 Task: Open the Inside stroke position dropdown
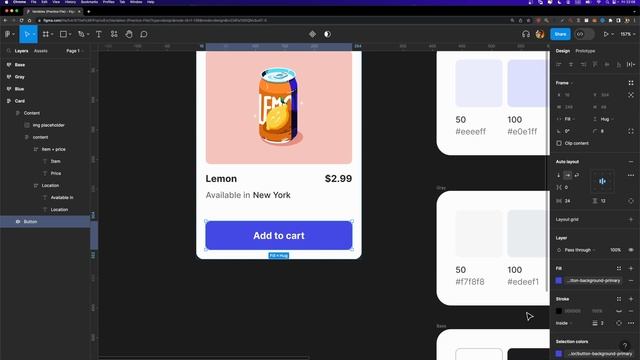click(564, 323)
